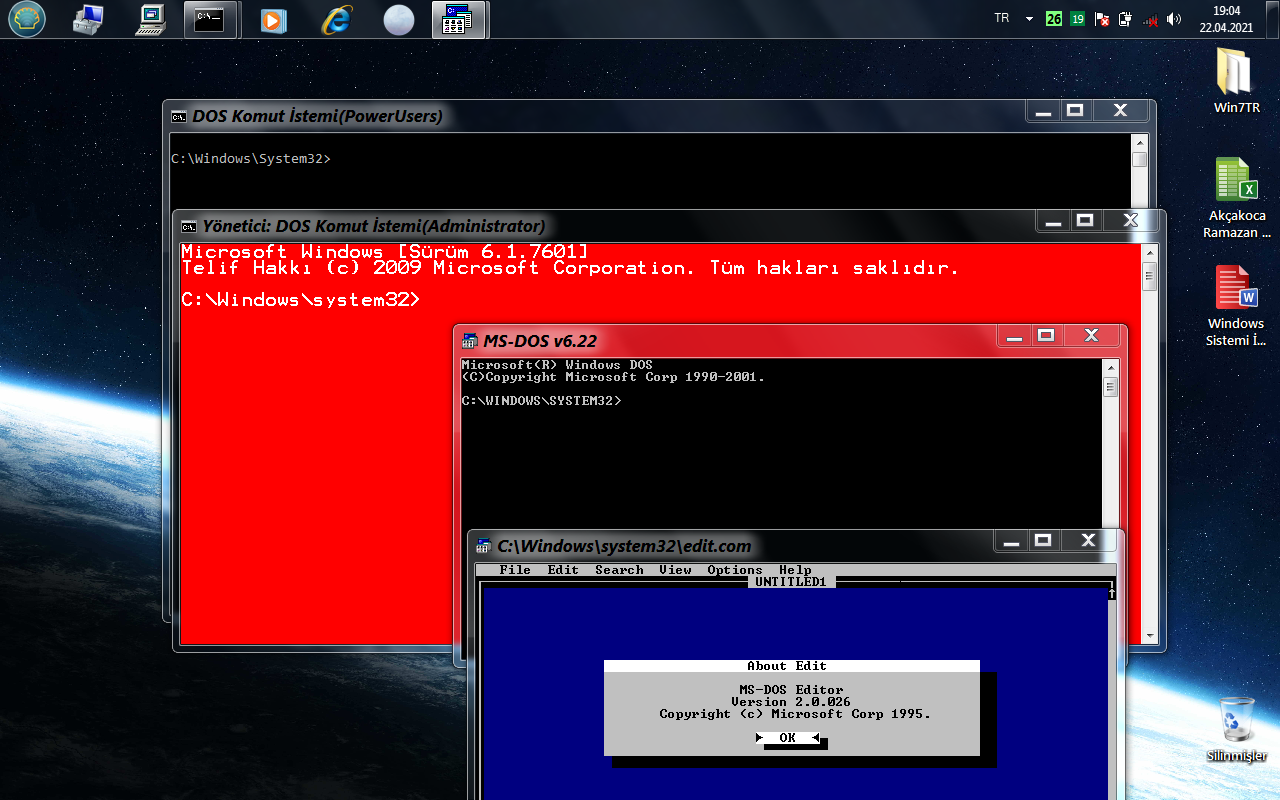
Task: Open the TR language indicator
Action: [1002, 18]
